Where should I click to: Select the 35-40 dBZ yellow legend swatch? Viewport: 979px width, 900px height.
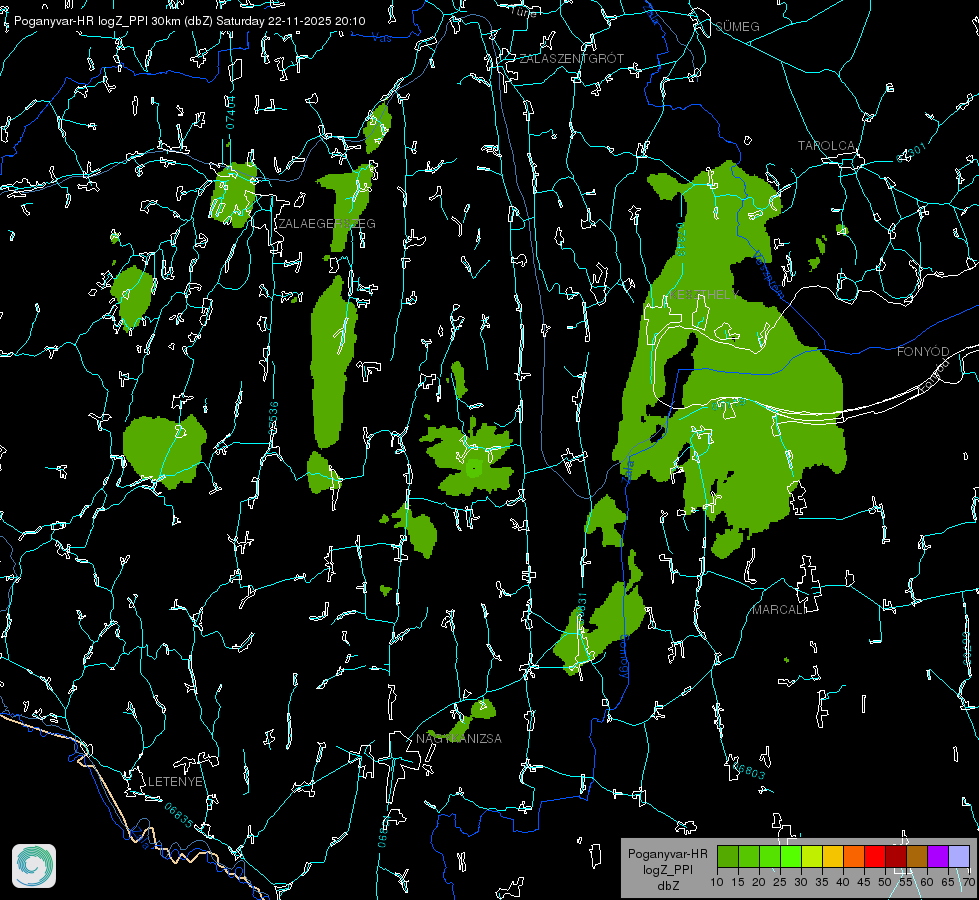833,856
